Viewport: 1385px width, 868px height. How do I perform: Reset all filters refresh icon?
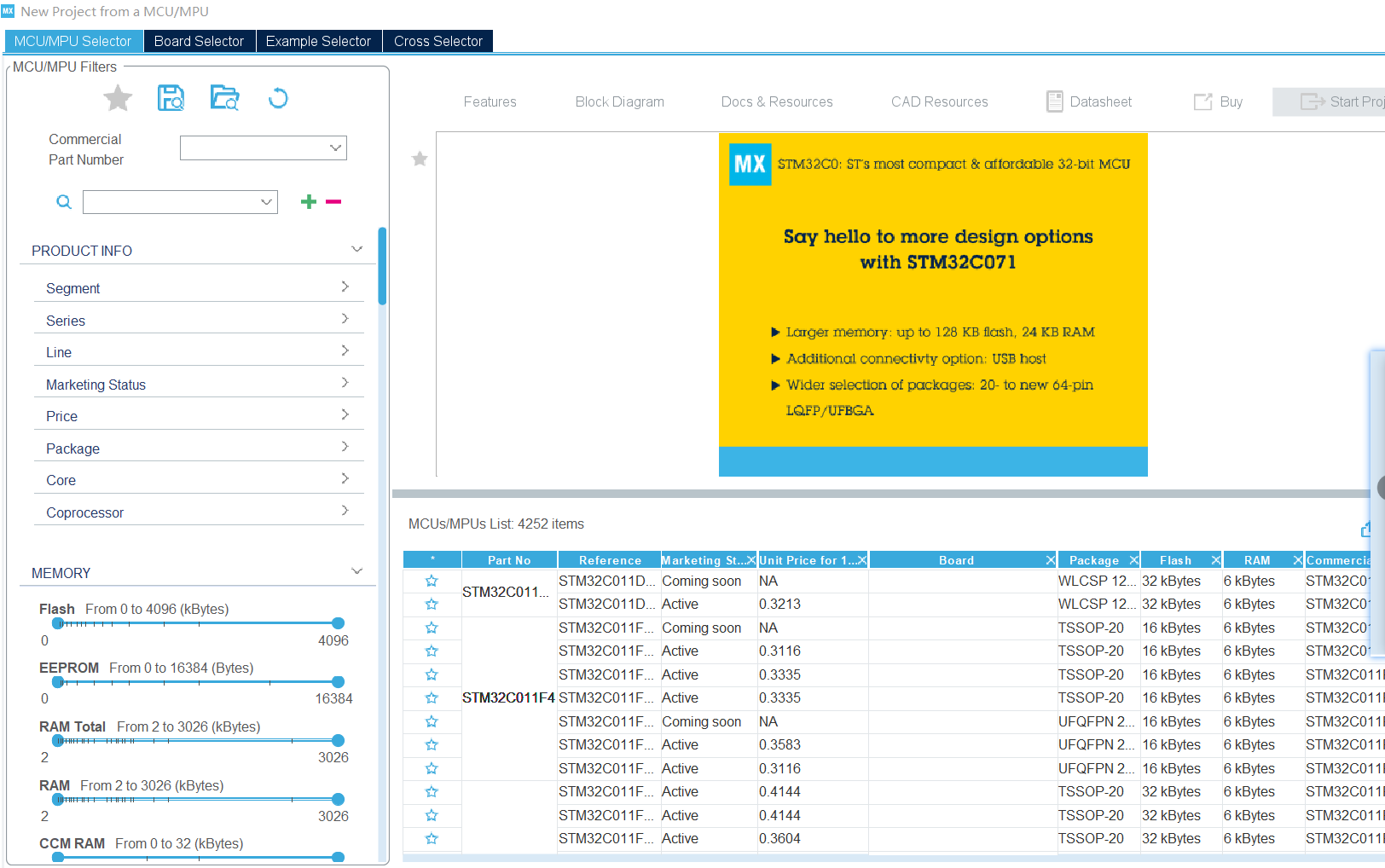[278, 99]
